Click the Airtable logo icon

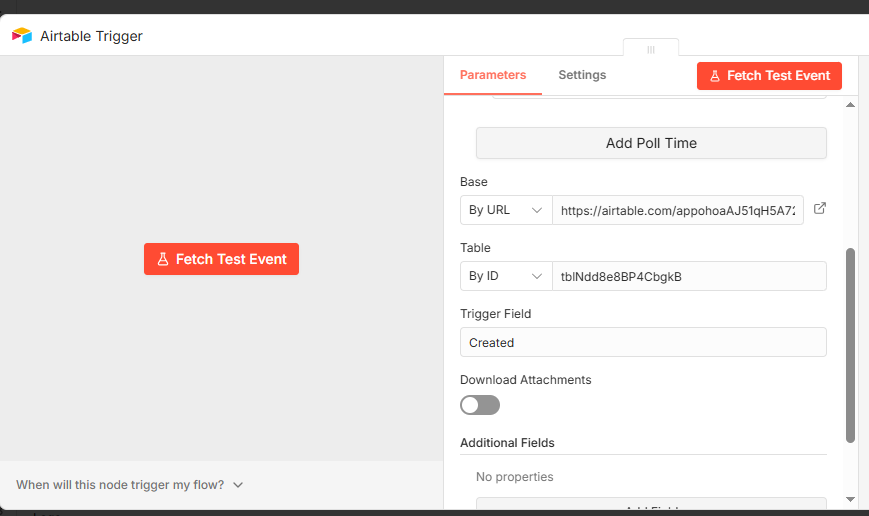click(x=22, y=35)
